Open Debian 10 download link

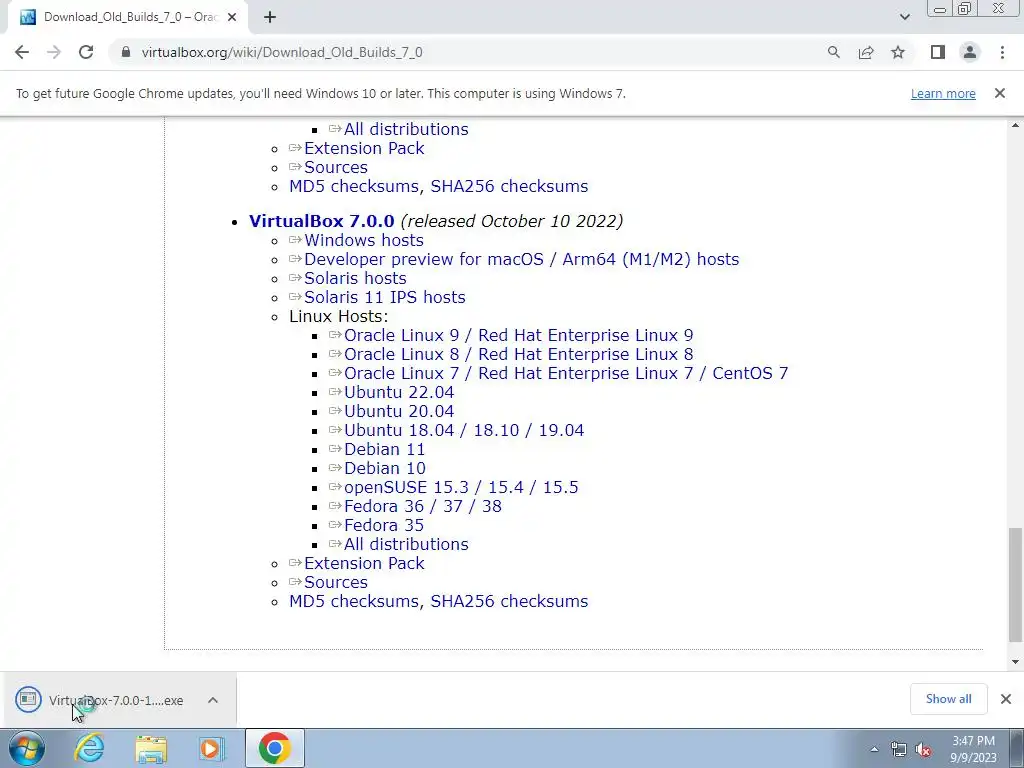click(x=385, y=468)
